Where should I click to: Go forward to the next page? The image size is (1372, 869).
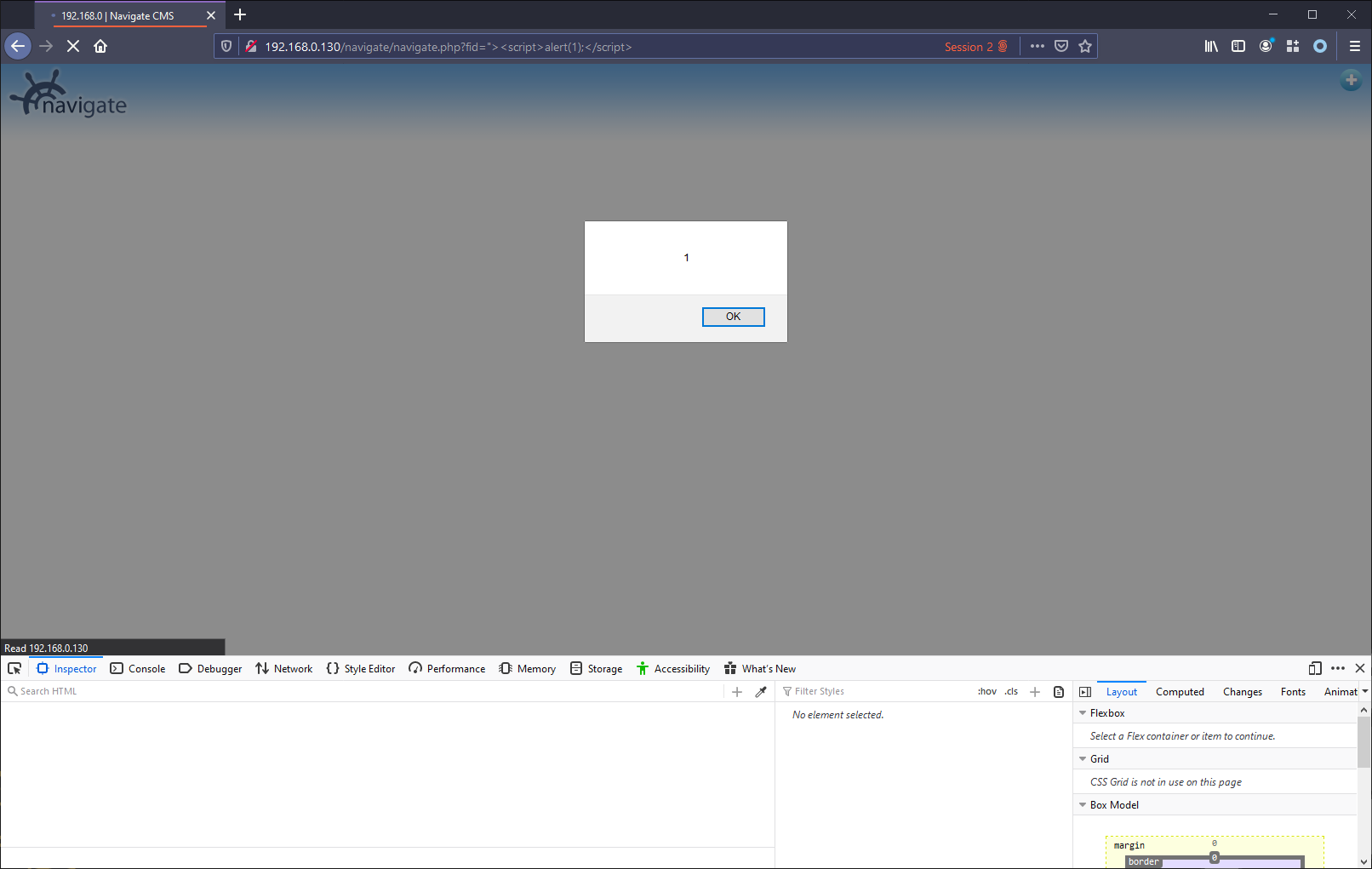click(46, 46)
